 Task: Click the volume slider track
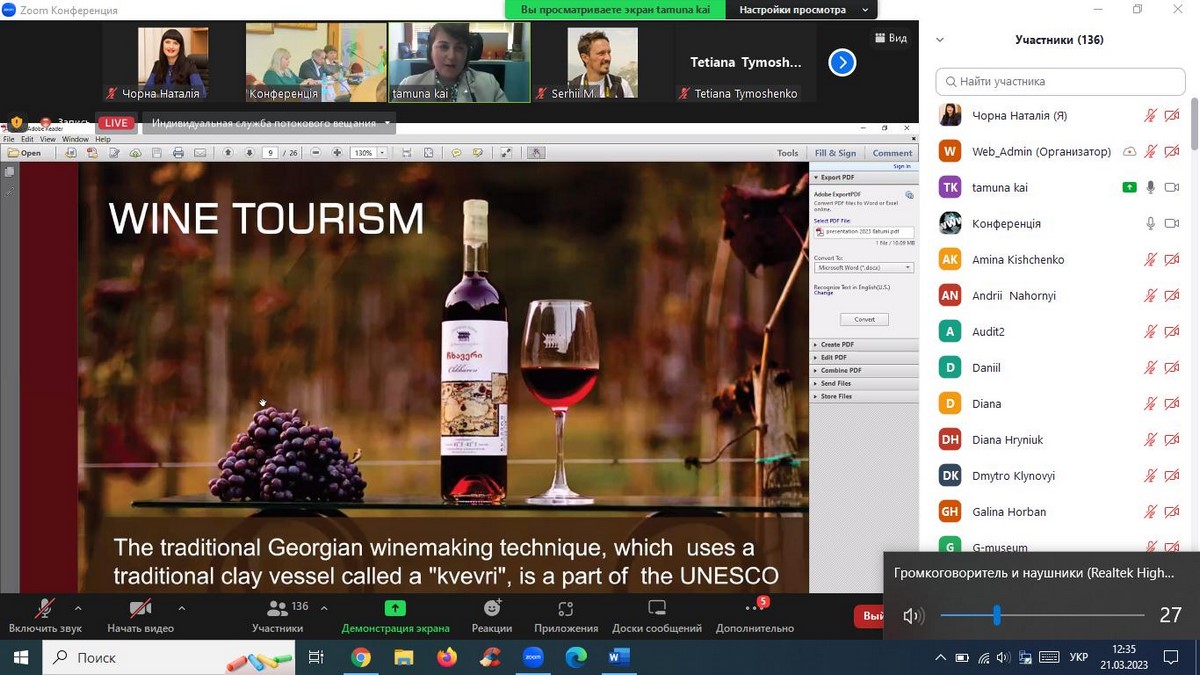(x=1070, y=615)
